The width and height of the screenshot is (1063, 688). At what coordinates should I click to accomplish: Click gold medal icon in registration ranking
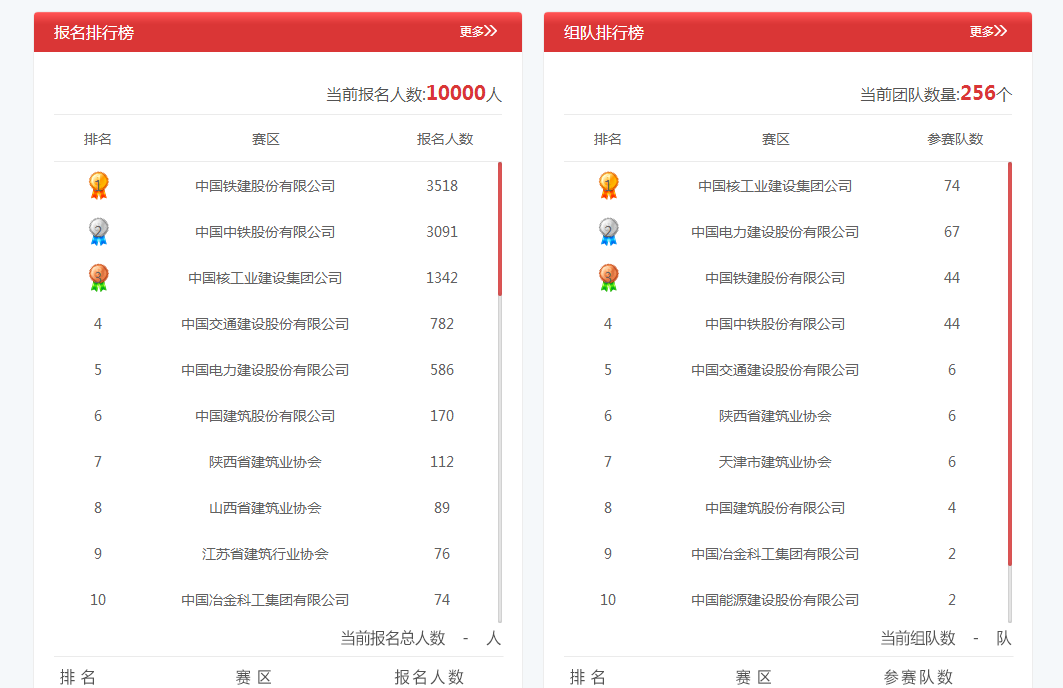[98, 185]
